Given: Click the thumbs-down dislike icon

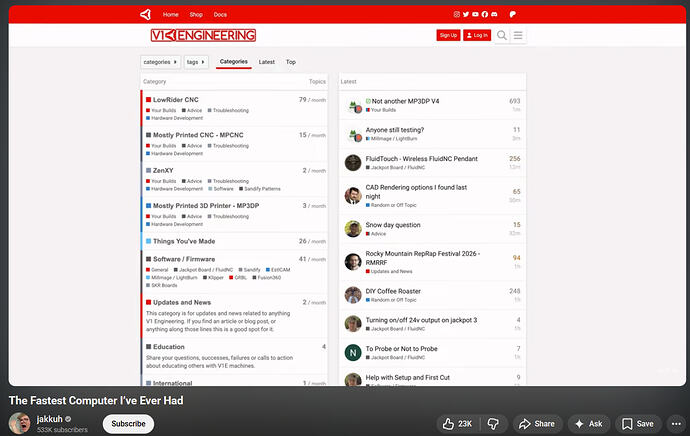Looking at the screenshot, I should pyautogui.click(x=493, y=424).
